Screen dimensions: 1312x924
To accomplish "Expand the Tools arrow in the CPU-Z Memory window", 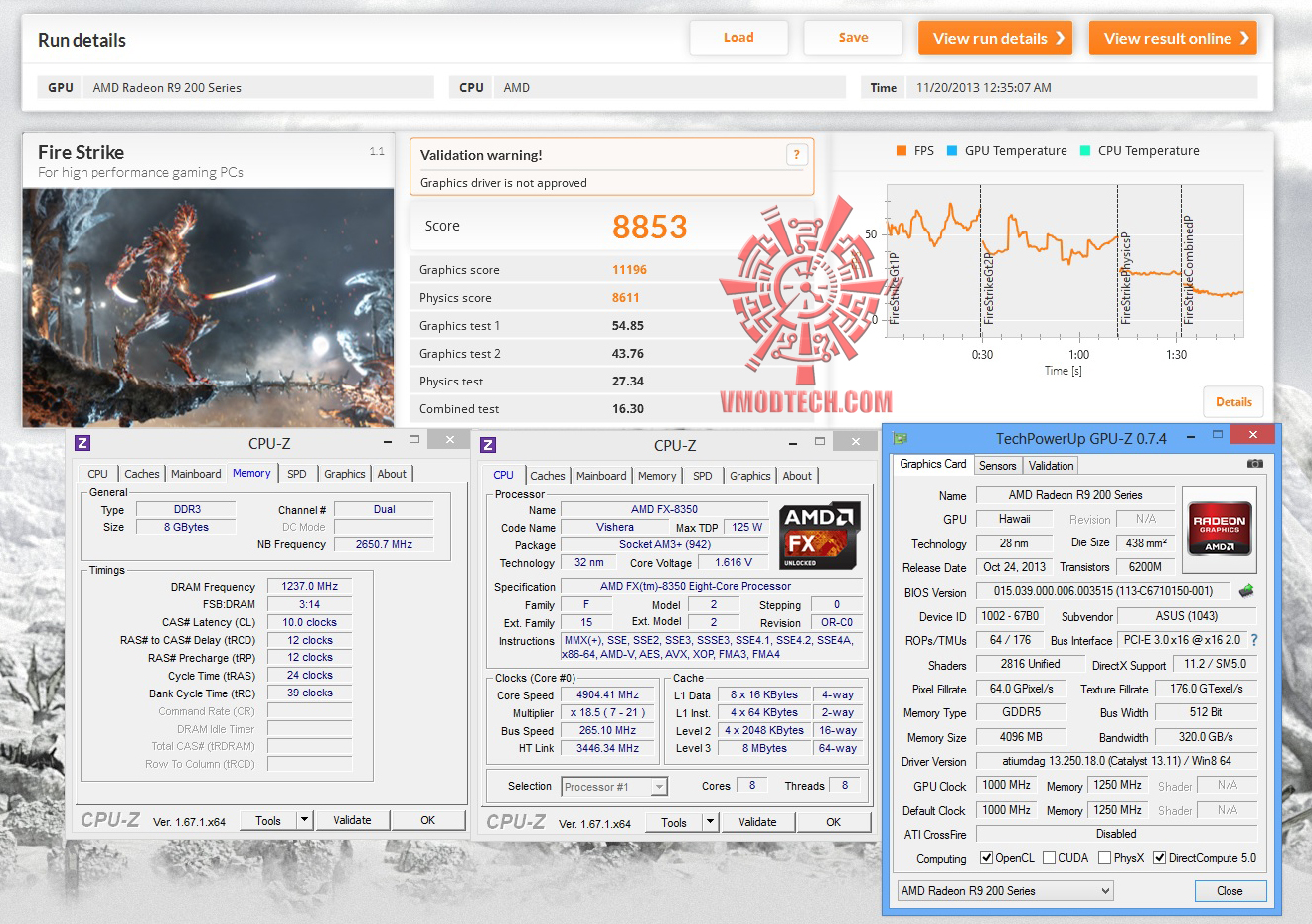I will click(x=305, y=820).
